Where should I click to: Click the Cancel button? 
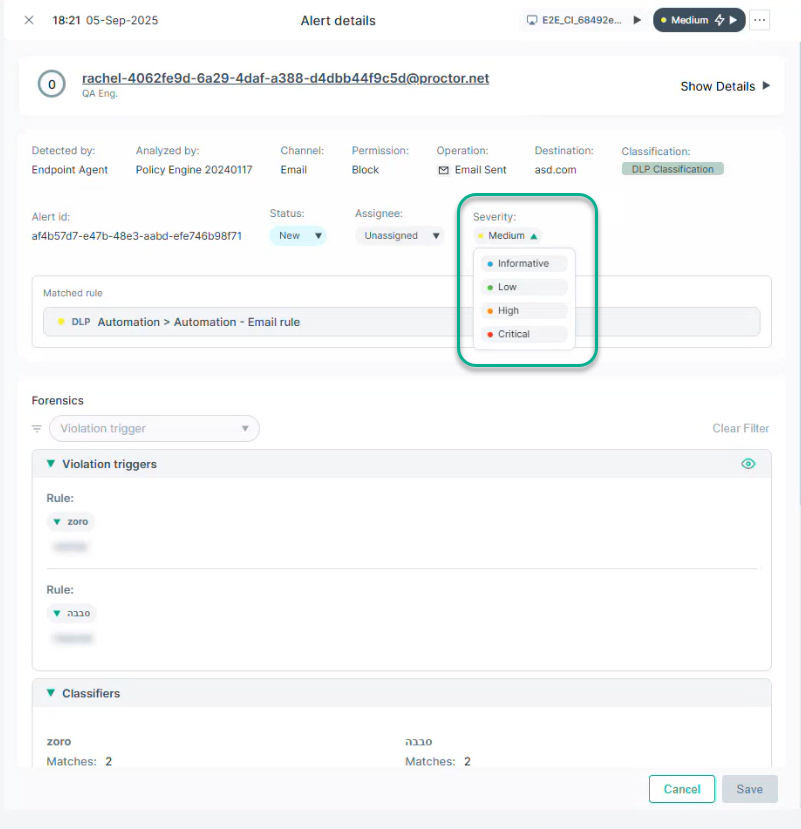pos(681,789)
